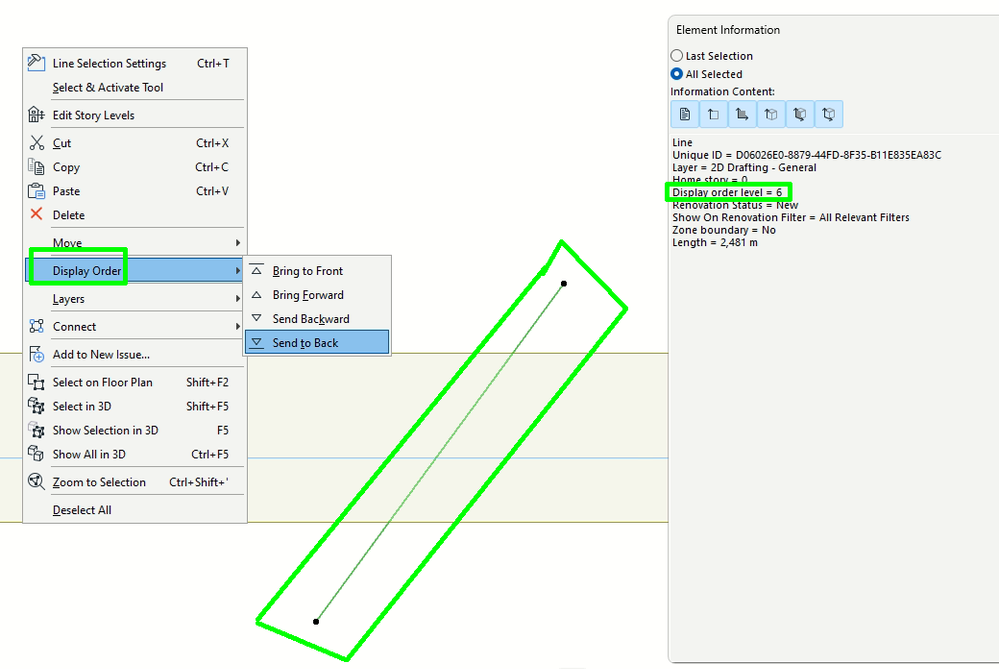Select the Last Selection radio button
The image size is (999, 669).
(676, 55)
